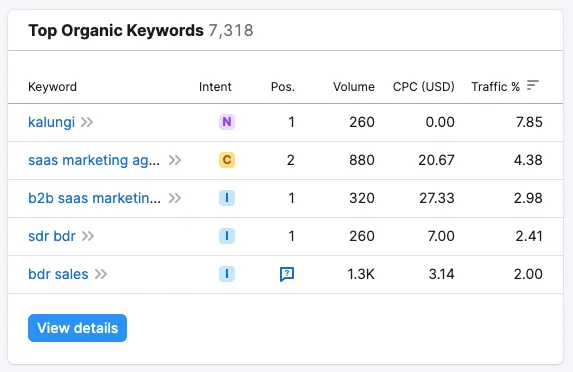Screen dimensions: 573x372
Task: Click the 27.33 CPC value
Action: [437, 198]
